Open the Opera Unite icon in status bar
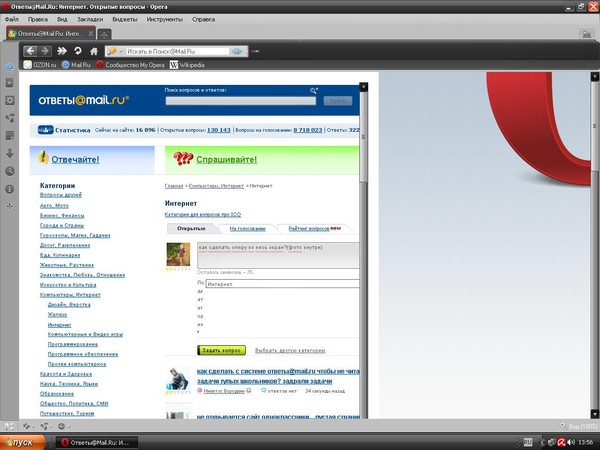Image resolution: width=600 pixels, height=450 pixels. pos(46,426)
